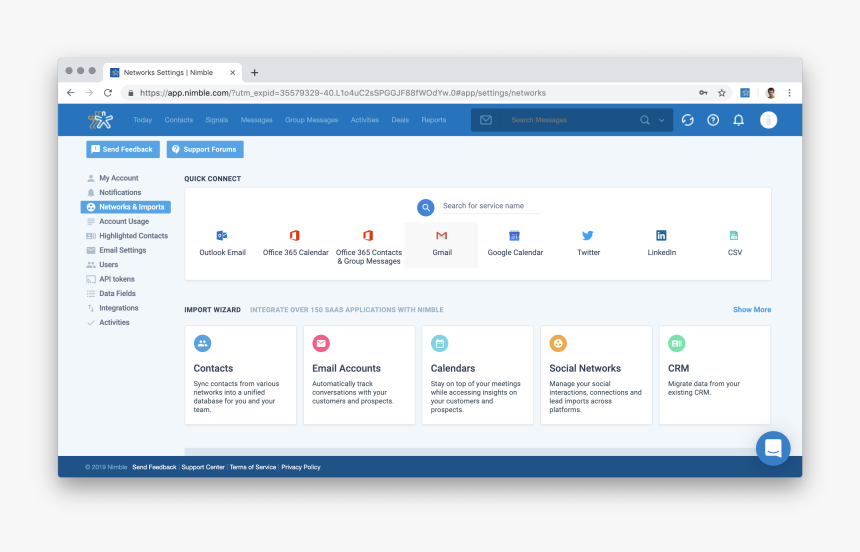Open the CRM import card

coord(715,375)
